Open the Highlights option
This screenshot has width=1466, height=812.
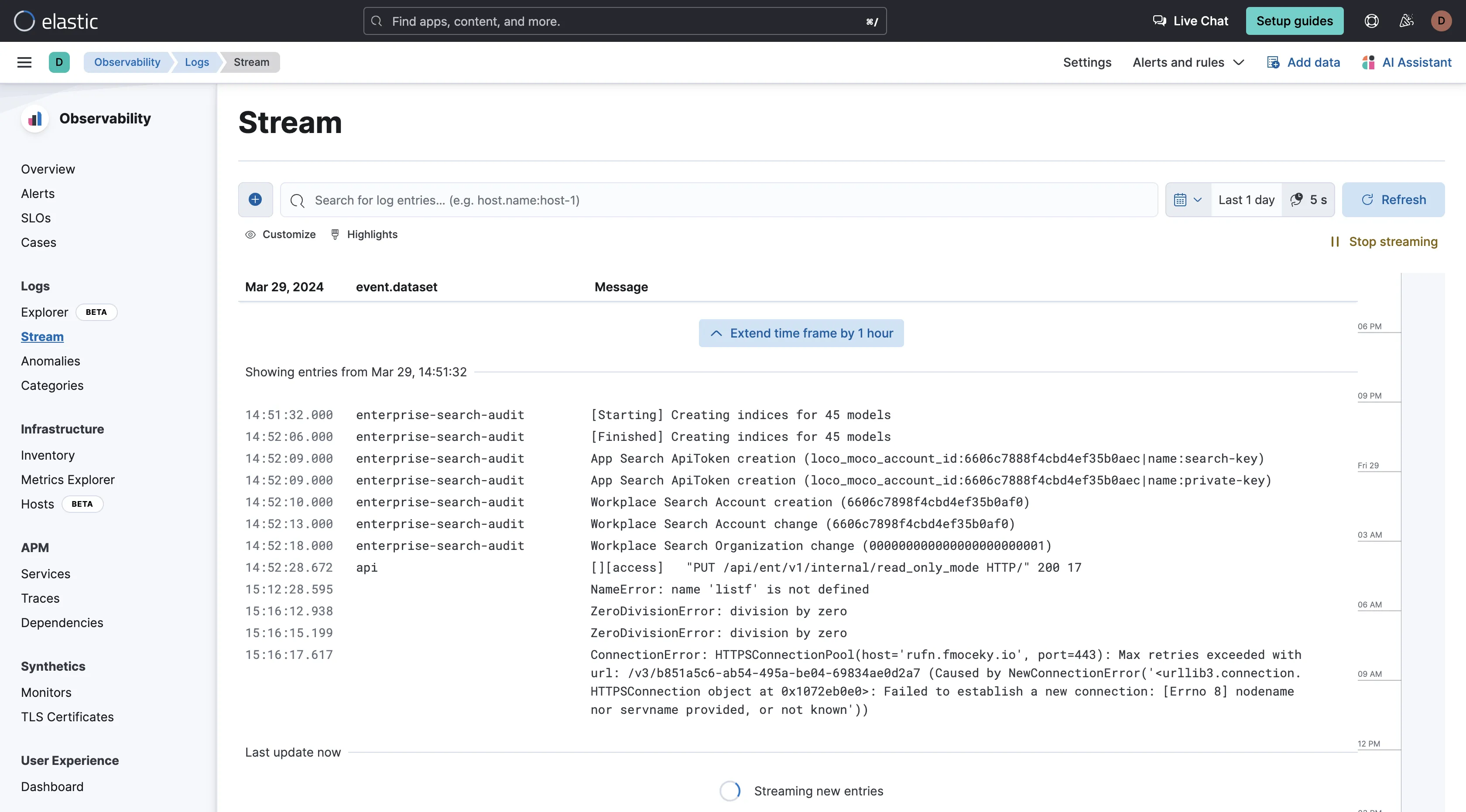(364, 234)
